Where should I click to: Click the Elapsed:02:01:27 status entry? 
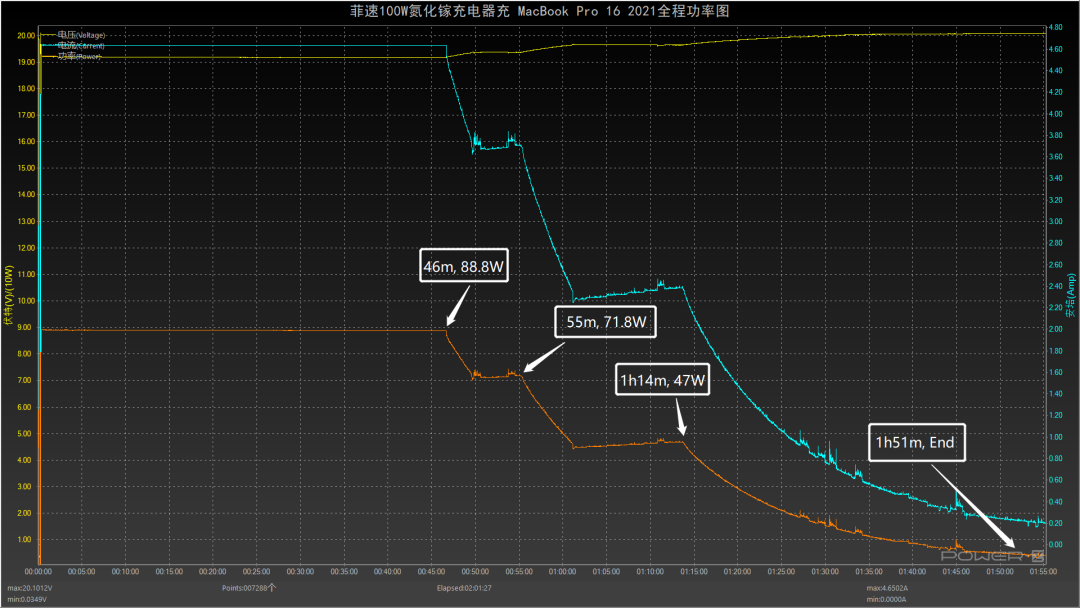click(x=464, y=588)
